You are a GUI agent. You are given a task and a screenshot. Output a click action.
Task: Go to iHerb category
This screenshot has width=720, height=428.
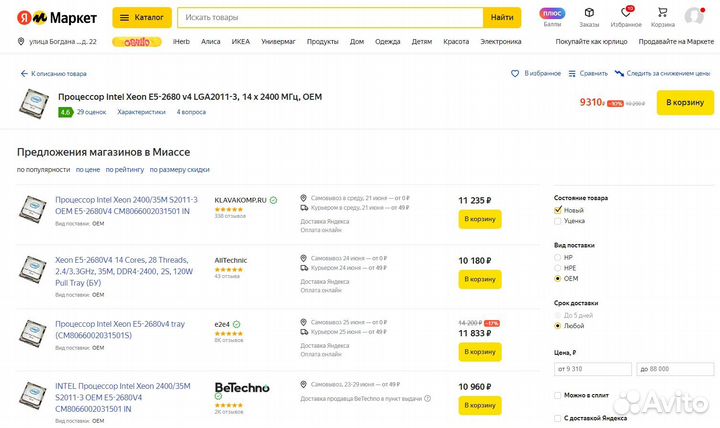coord(181,41)
